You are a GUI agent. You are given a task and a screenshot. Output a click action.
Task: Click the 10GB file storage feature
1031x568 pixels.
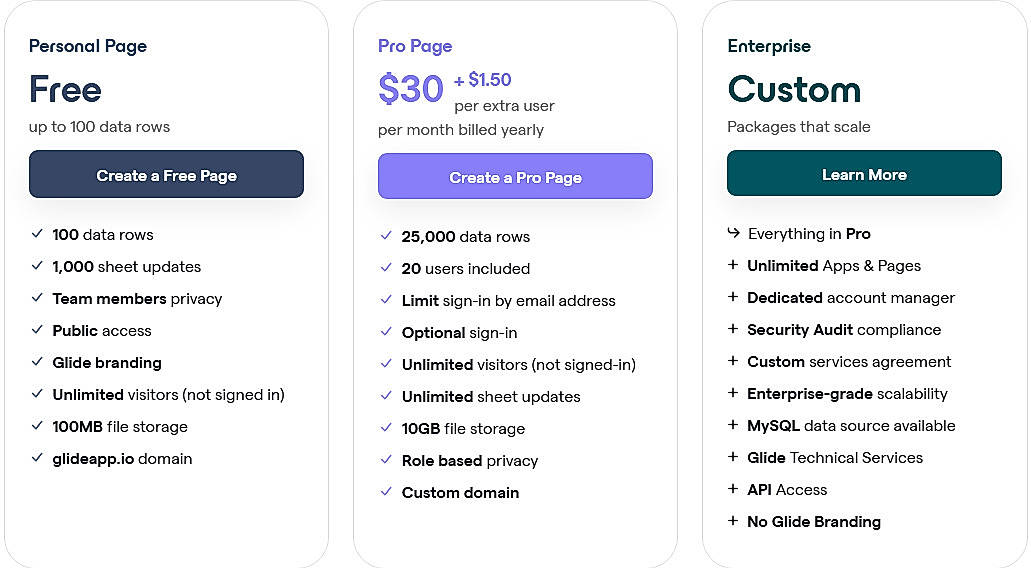463,428
